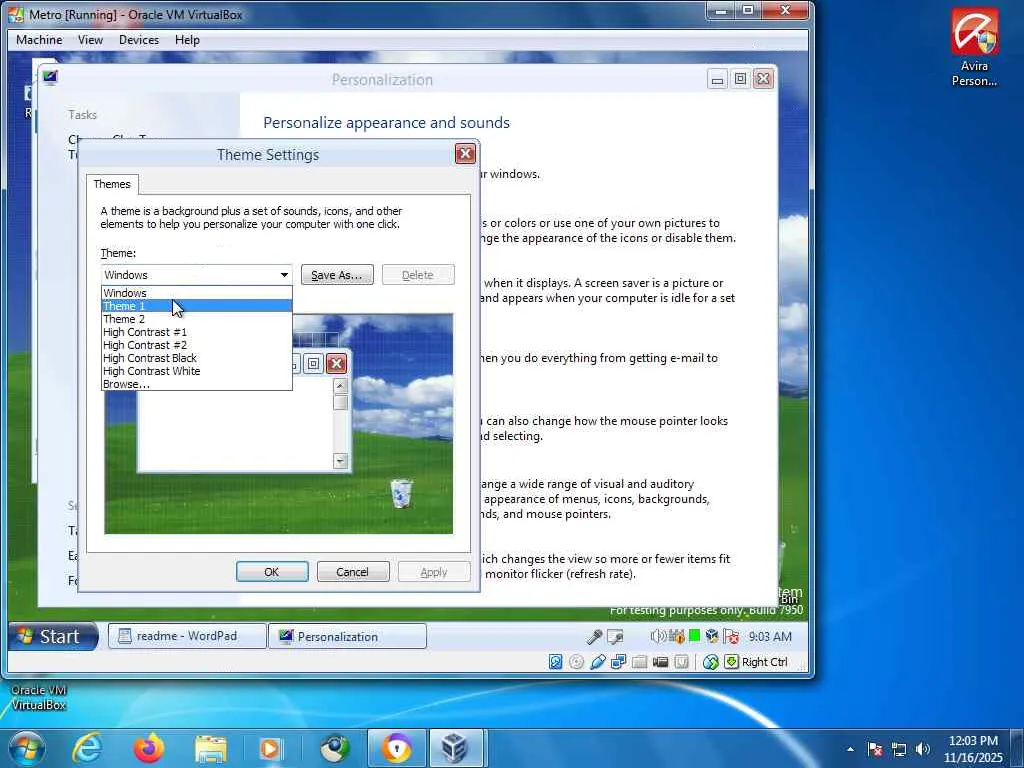
Task: Click the VirtualBox icon on the host taskbar
Action: (455, 748)
